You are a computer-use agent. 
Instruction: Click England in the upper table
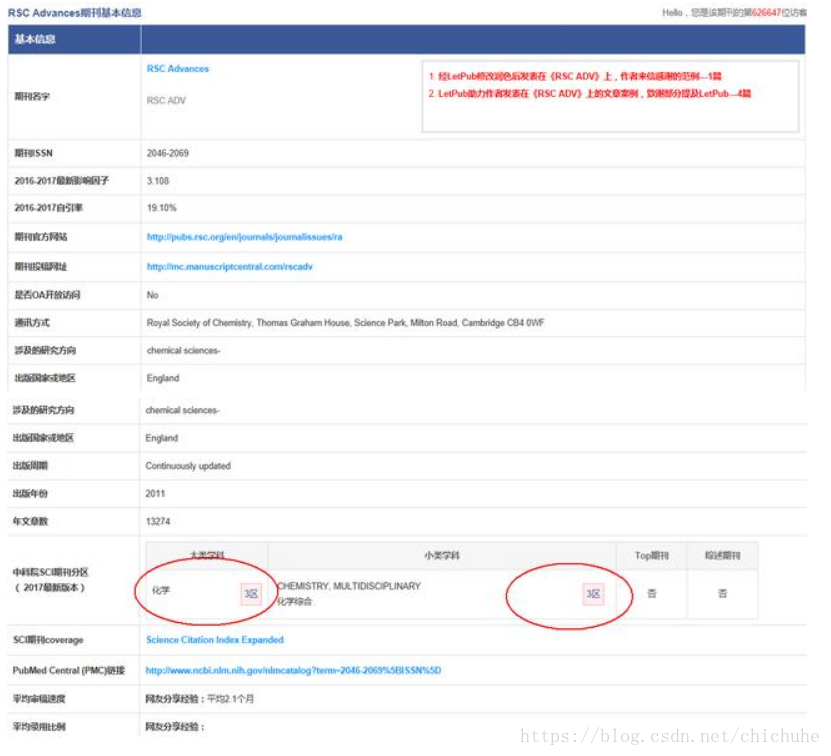point(163,378)
